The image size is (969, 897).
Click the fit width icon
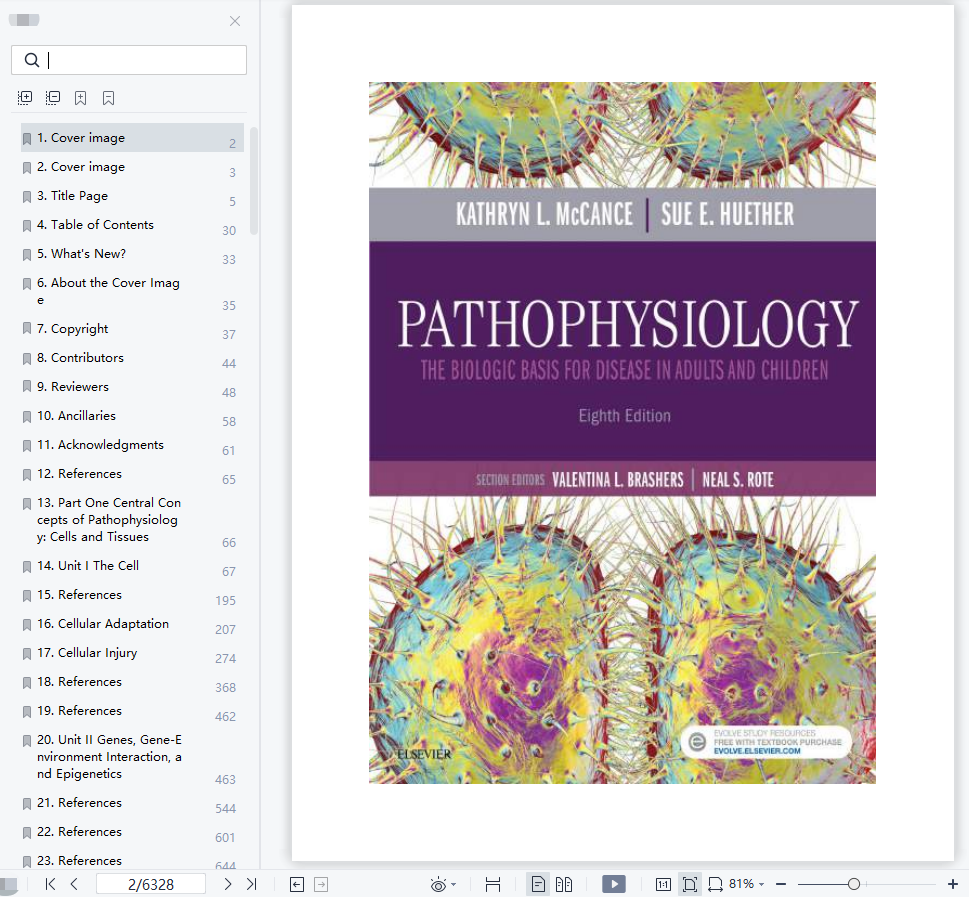715,885
